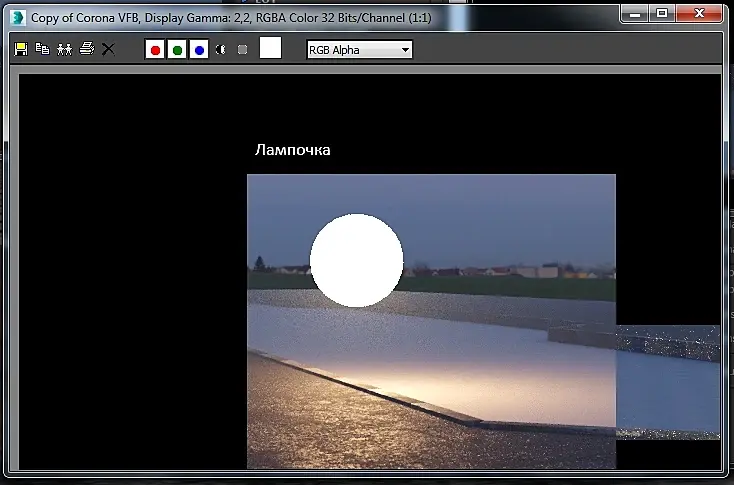
Task: Close the Corona VFB copy window
Action: click(x=699, y=14)
